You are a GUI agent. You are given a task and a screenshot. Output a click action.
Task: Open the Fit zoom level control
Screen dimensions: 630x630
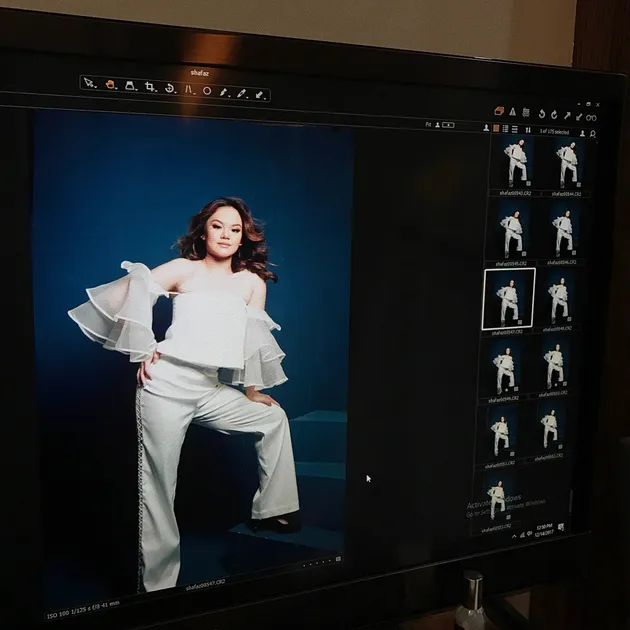429,125
